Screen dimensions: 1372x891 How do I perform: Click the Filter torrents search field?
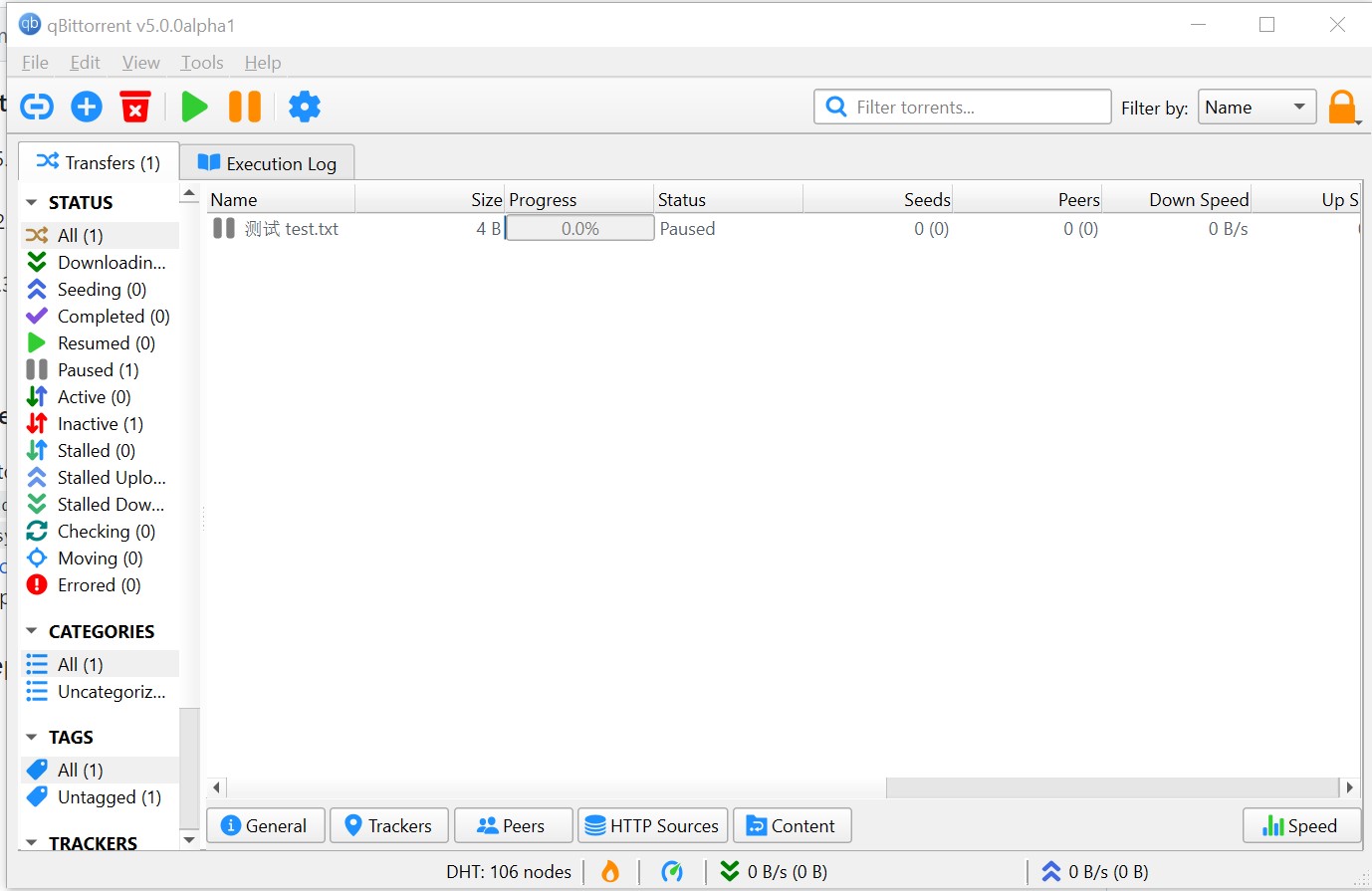[963, 107]
